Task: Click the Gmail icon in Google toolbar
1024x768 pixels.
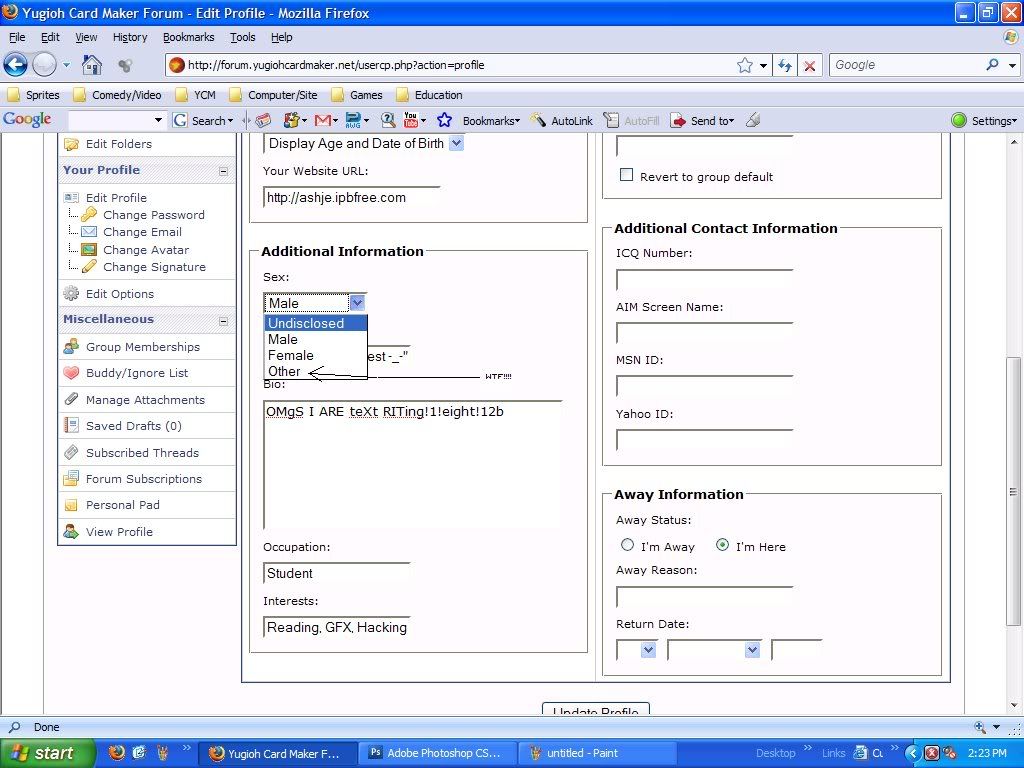Action: (324, 120)
